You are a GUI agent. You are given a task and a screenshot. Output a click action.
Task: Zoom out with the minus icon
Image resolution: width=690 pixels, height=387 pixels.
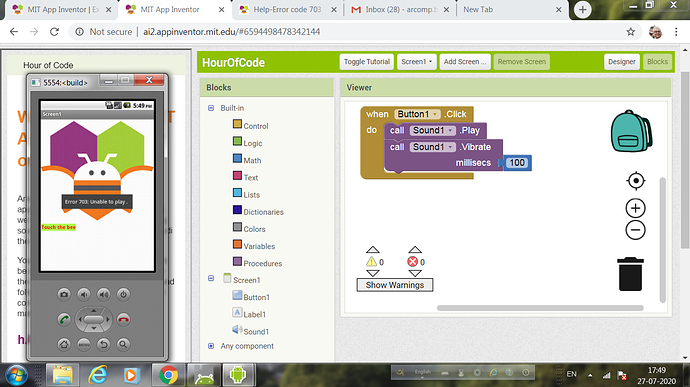(635, 230)
